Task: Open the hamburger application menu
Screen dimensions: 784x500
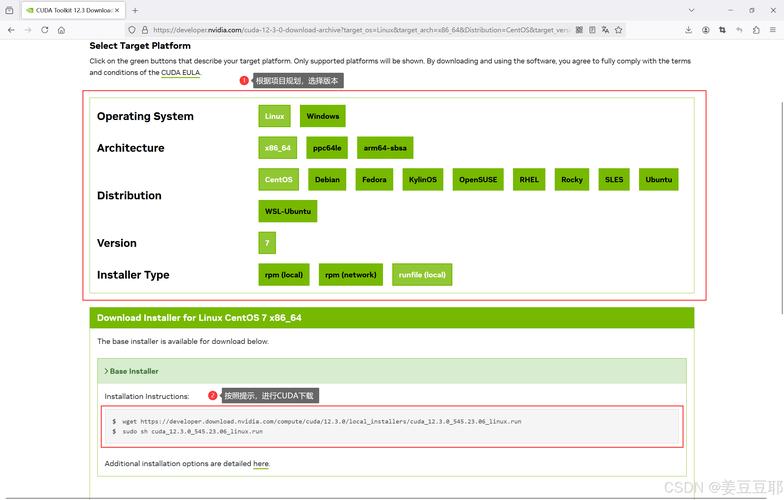Action: coord(773,30)
